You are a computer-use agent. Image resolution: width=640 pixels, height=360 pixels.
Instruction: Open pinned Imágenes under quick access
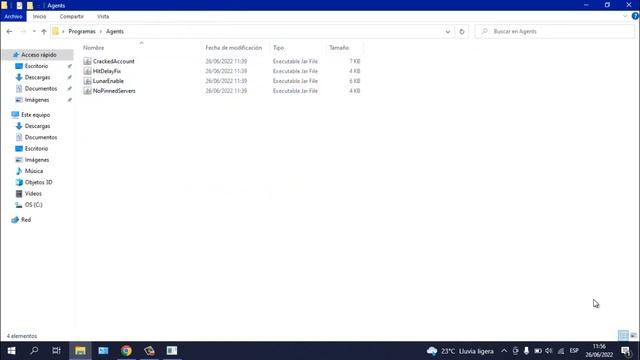click(37, 100)
